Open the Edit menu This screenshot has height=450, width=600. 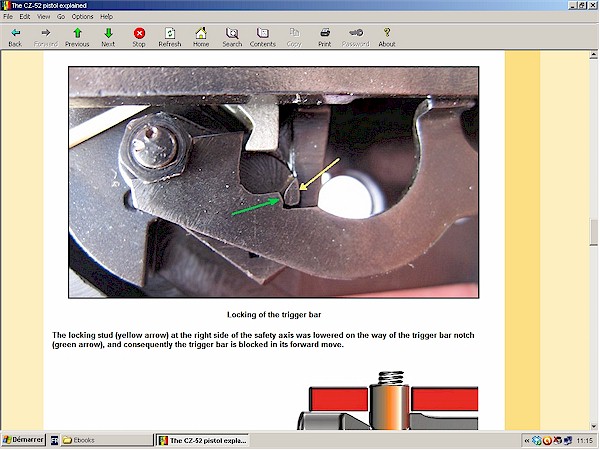pos(25,16)
